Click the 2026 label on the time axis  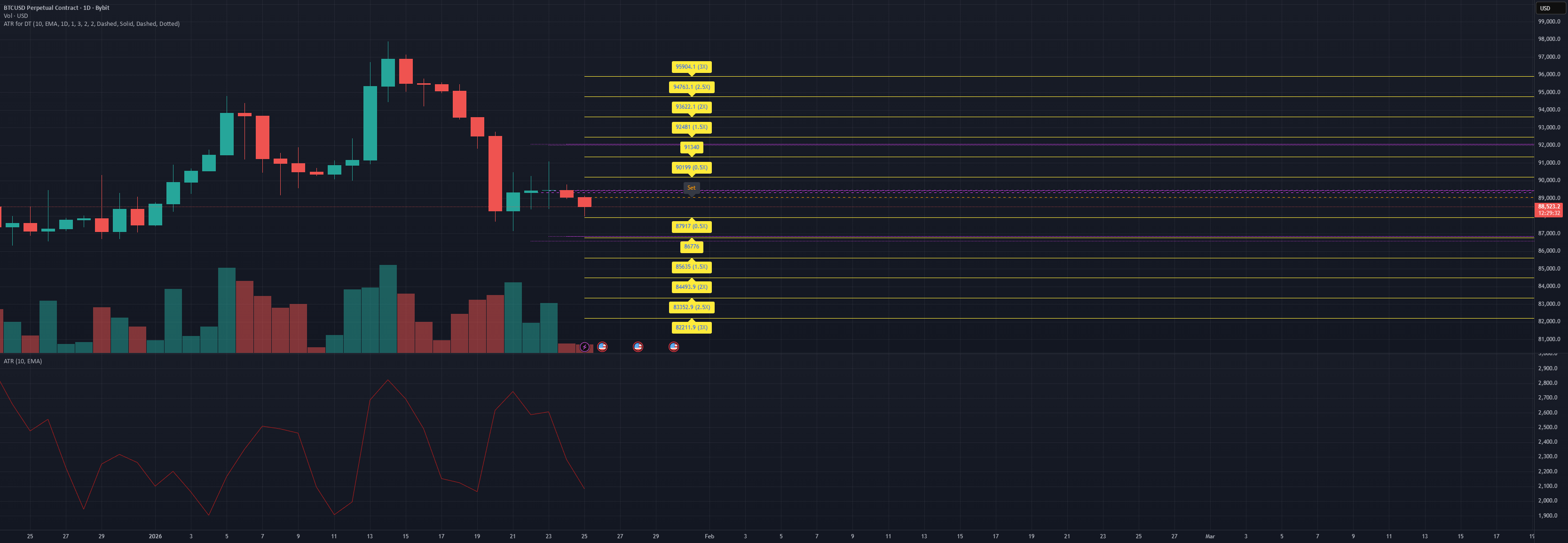[155, 536]
